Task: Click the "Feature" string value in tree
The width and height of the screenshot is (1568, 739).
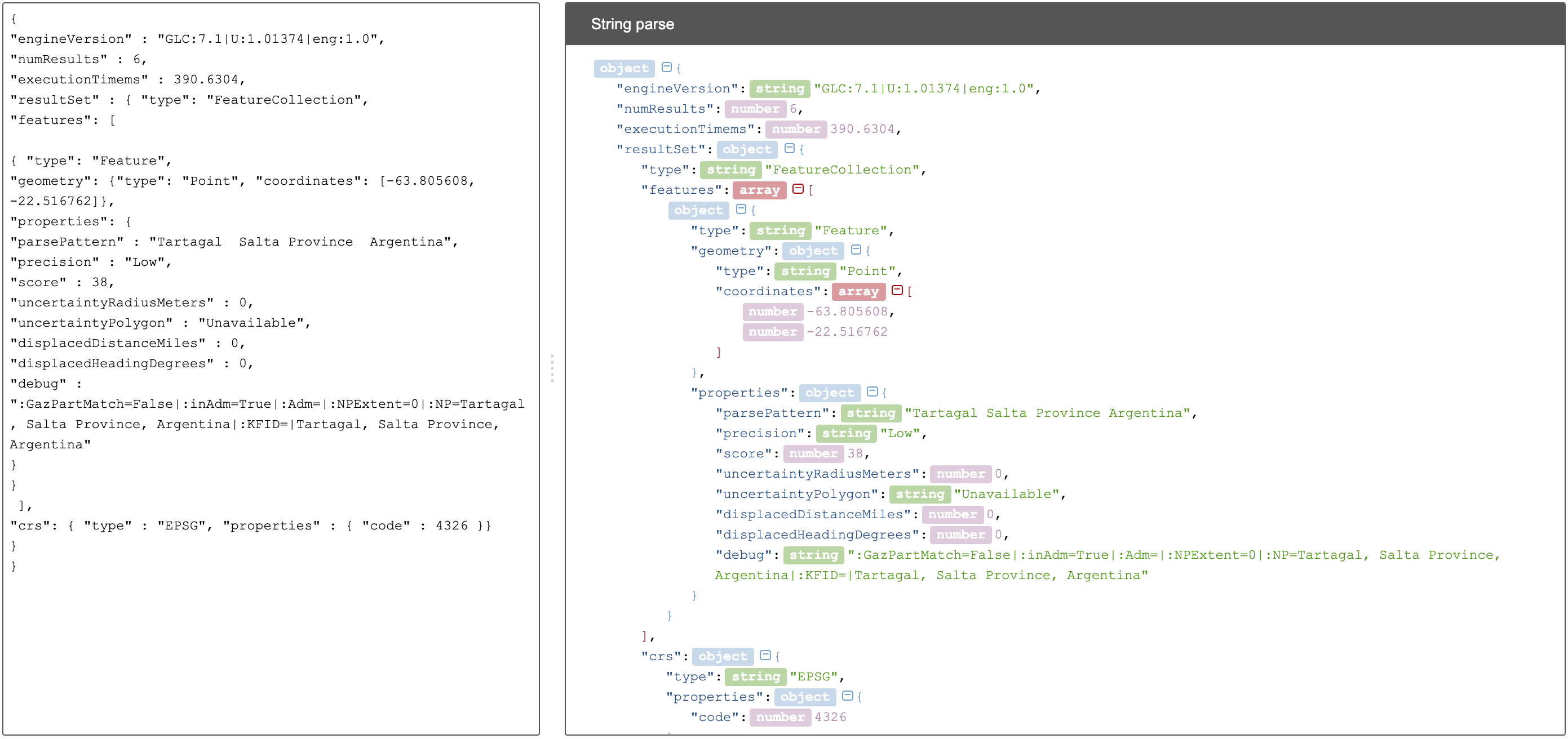Action: coord(851,230)
